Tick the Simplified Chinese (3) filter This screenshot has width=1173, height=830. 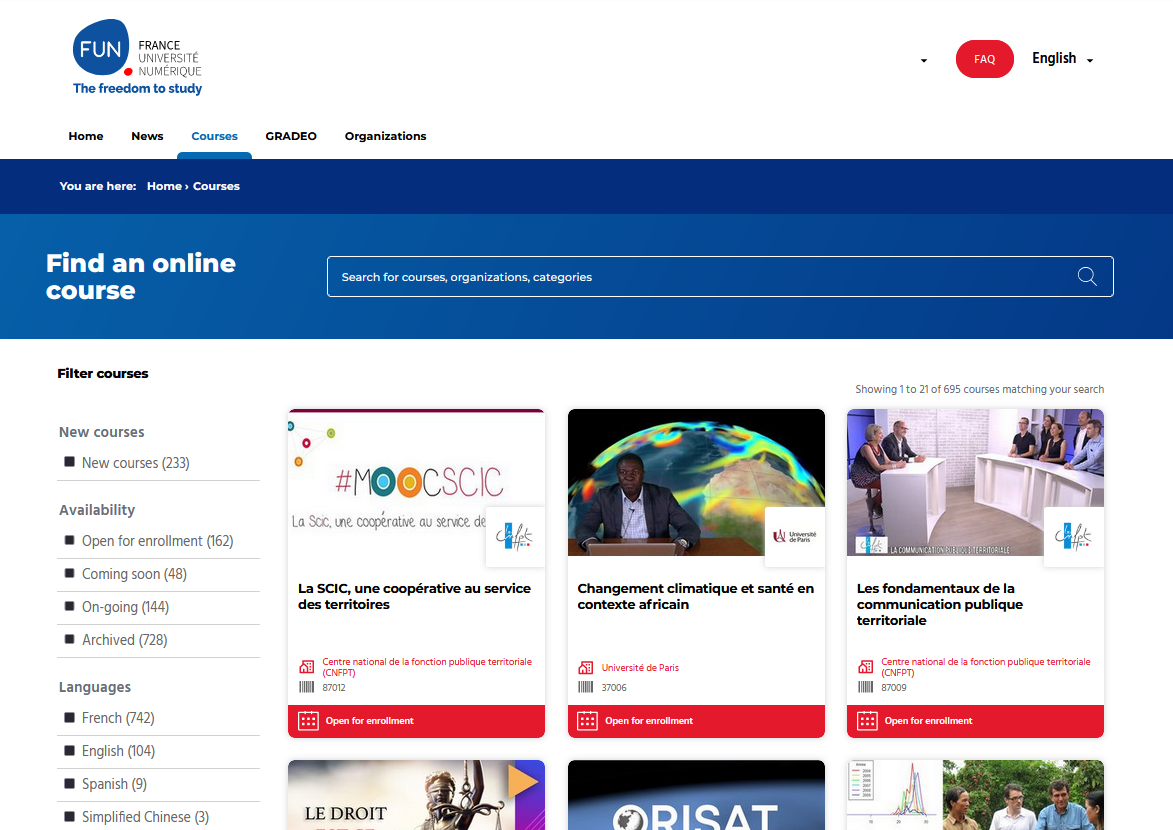pyautogui.click(x=70, y=816)
